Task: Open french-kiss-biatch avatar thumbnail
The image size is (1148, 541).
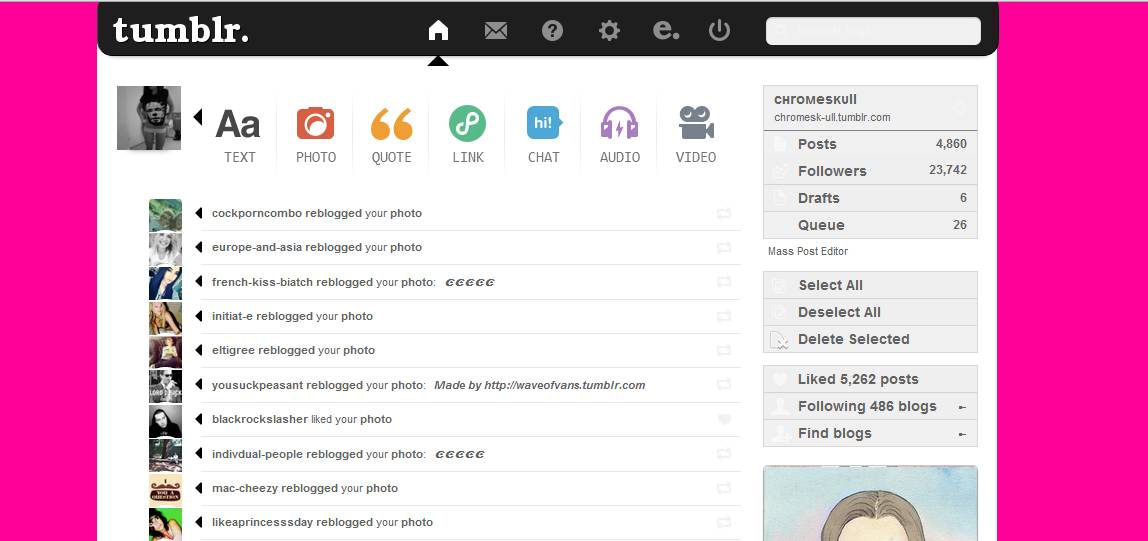Action: click(x=165, y=284)
